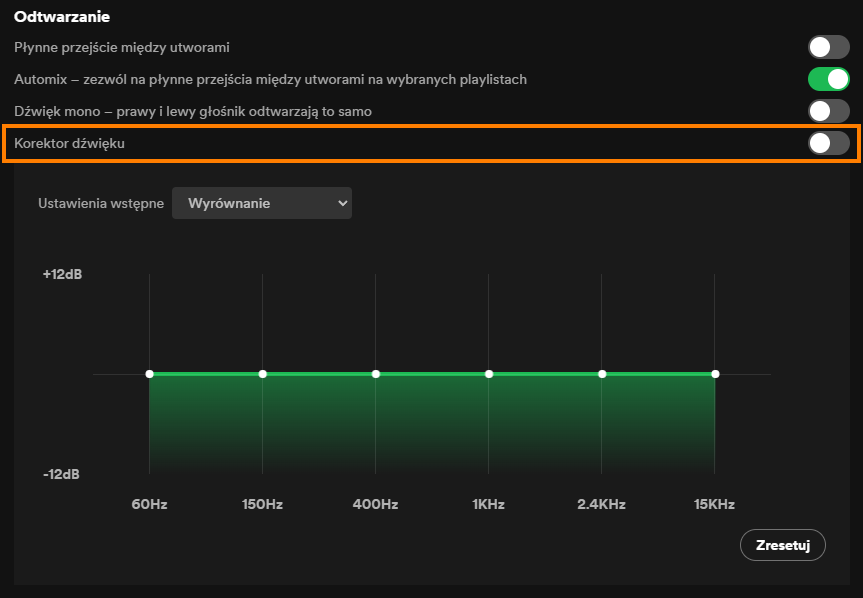863x598 pixels.
Task: Click the 15KHz frequency label
Action: 714,504
